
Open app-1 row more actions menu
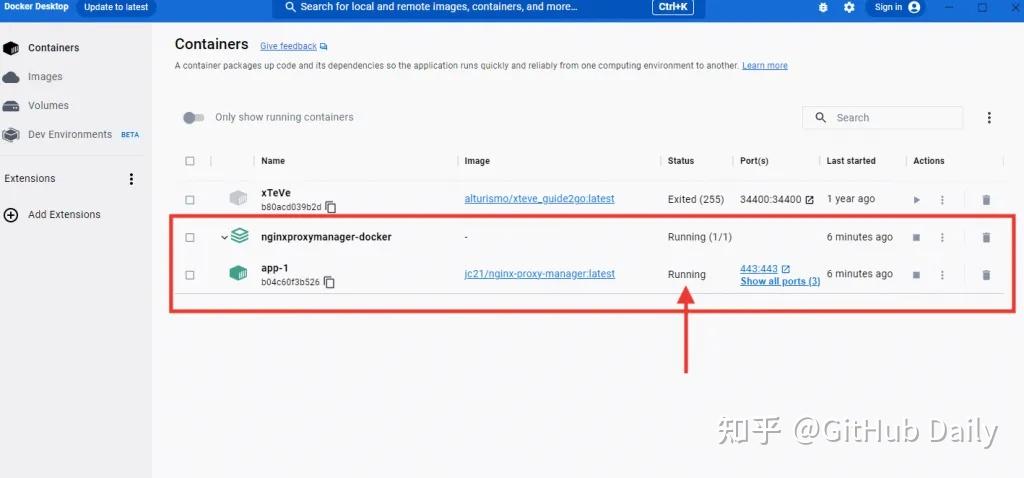point(942,276)
